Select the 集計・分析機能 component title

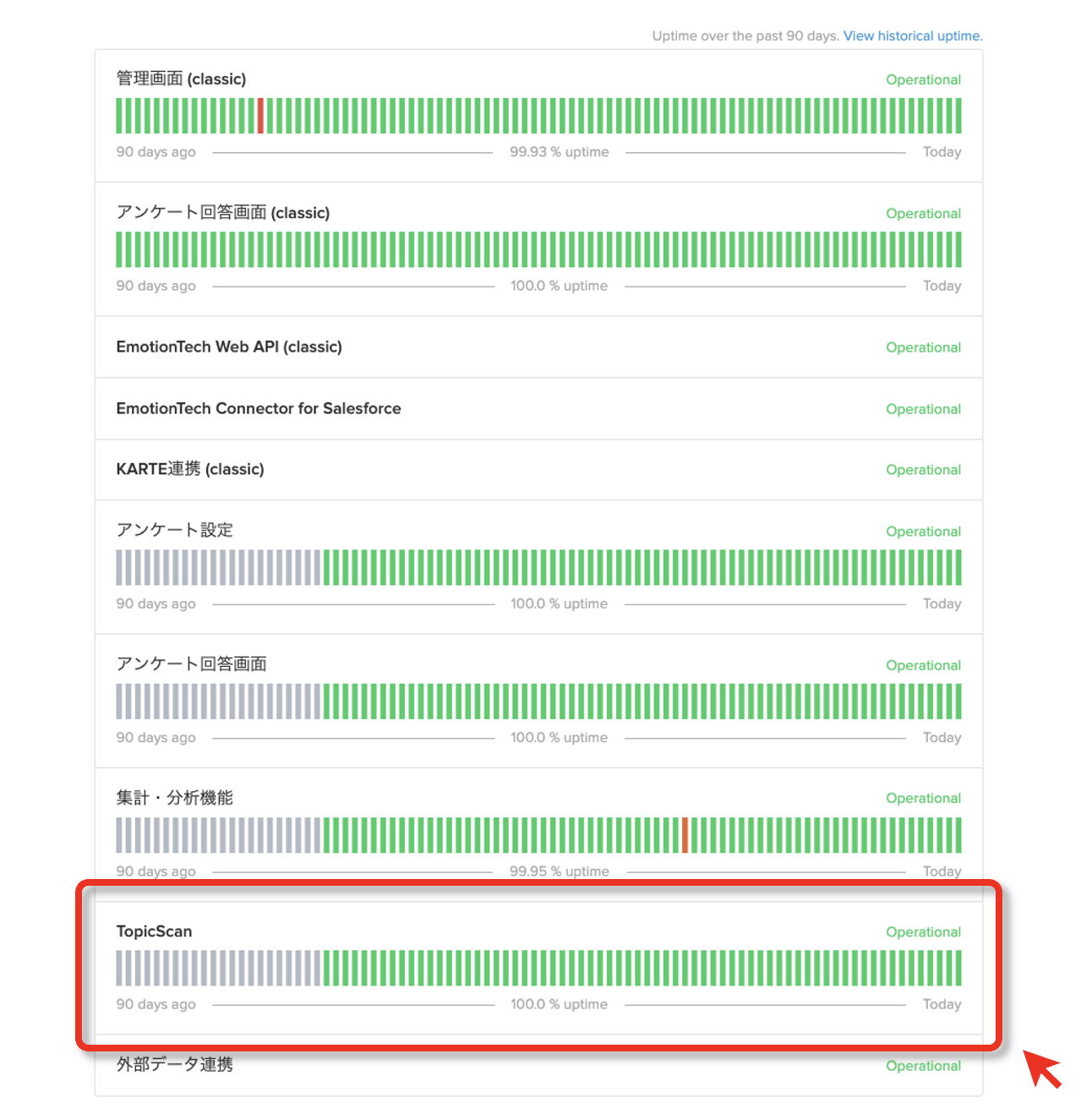pos(174,798)
